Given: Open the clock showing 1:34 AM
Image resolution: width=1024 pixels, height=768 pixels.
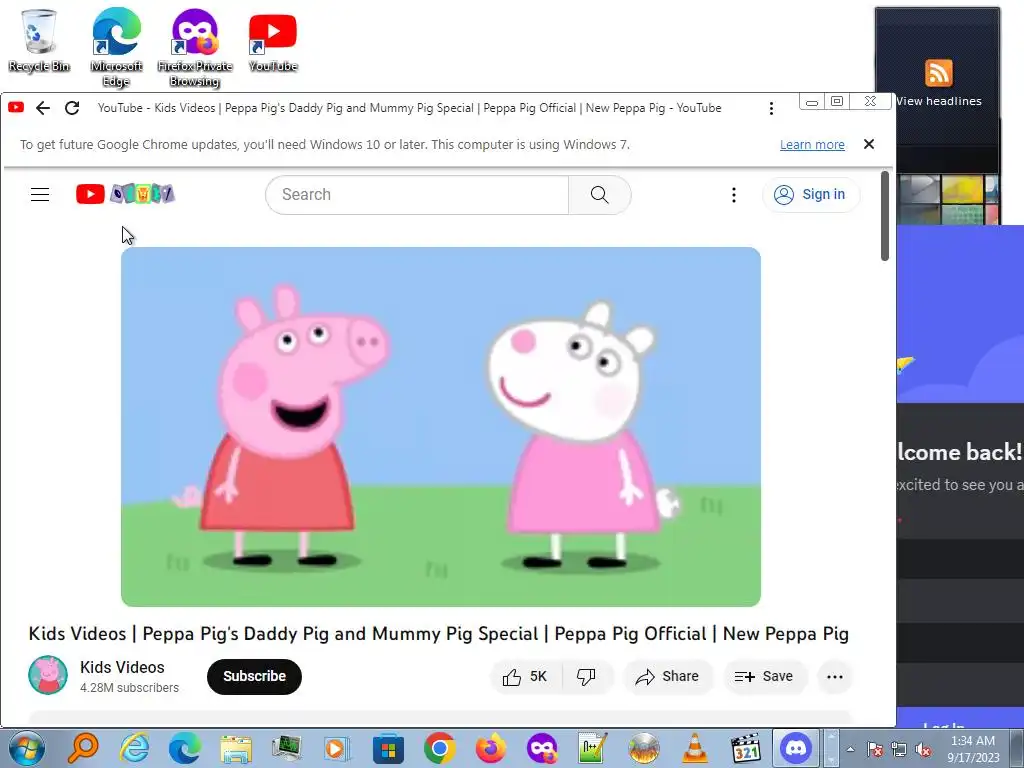Looking at the screenshot, I should (973, 749).
